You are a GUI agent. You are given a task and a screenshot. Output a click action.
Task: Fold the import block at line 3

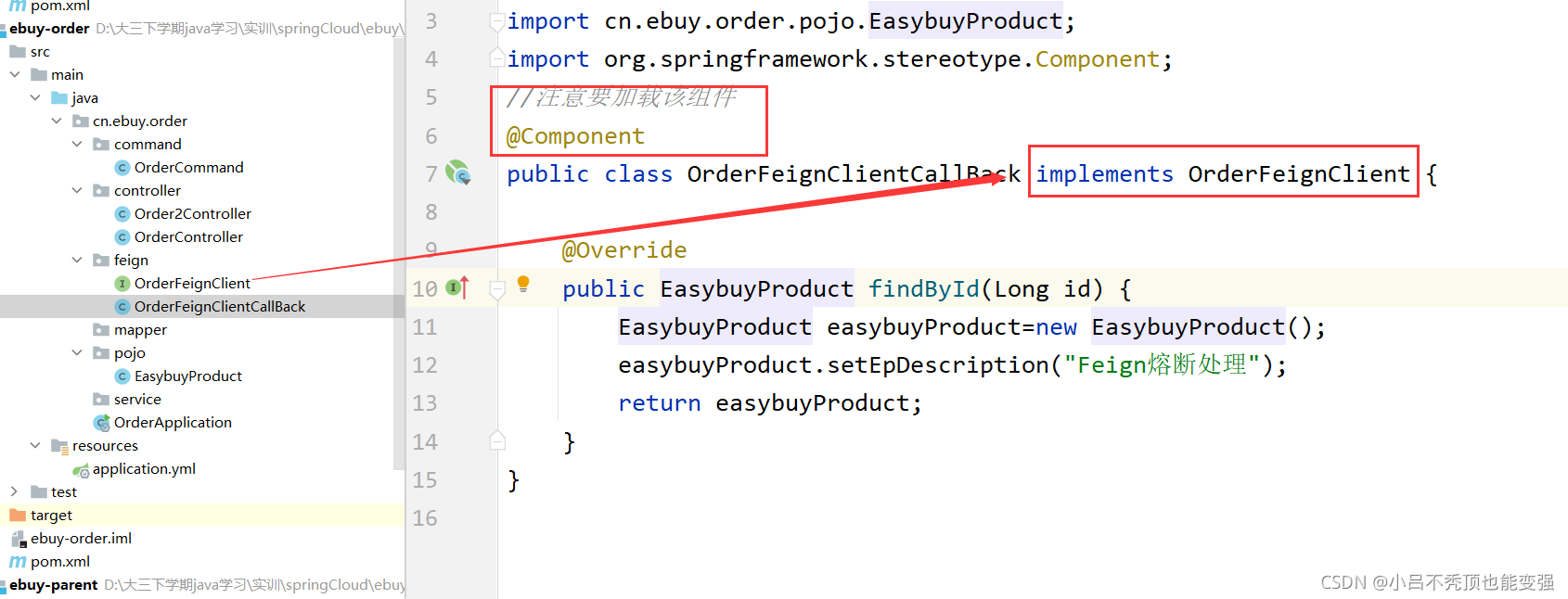(x=497, y=21)
